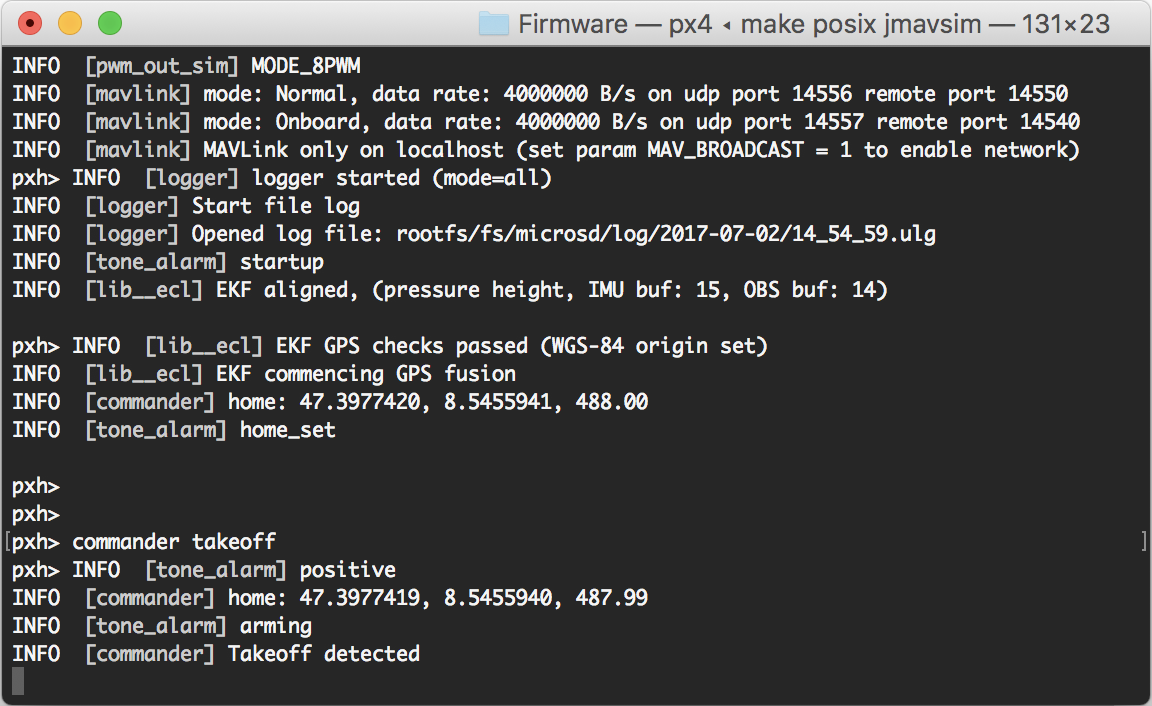Click the 'Start file log' logger line

pos(276,206)
